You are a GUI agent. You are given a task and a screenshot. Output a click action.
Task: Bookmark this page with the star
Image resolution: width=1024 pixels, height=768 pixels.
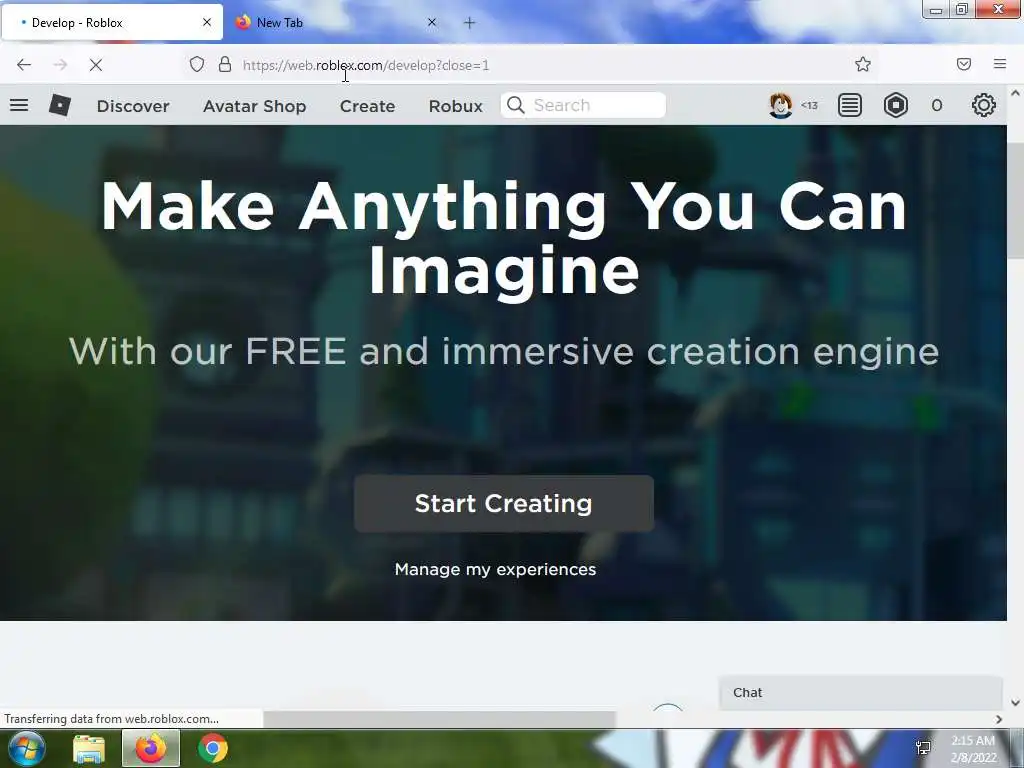[863, 64]
